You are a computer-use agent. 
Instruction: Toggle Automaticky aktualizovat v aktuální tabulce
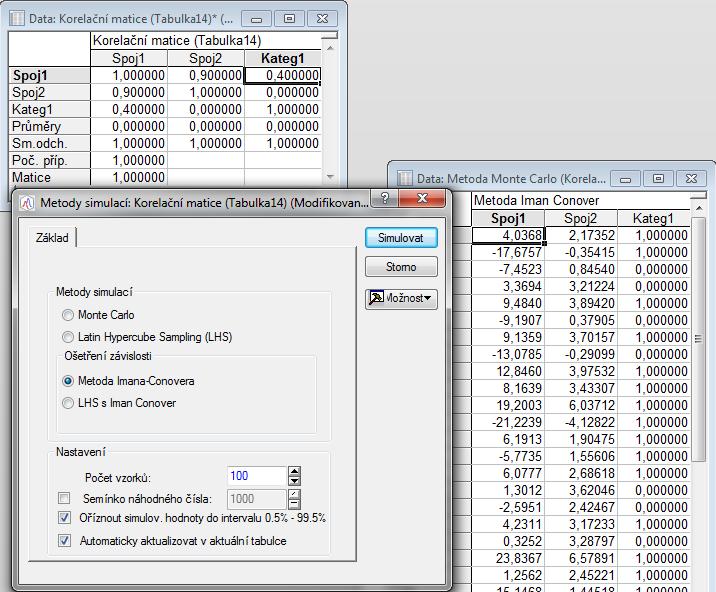[64, 541]
